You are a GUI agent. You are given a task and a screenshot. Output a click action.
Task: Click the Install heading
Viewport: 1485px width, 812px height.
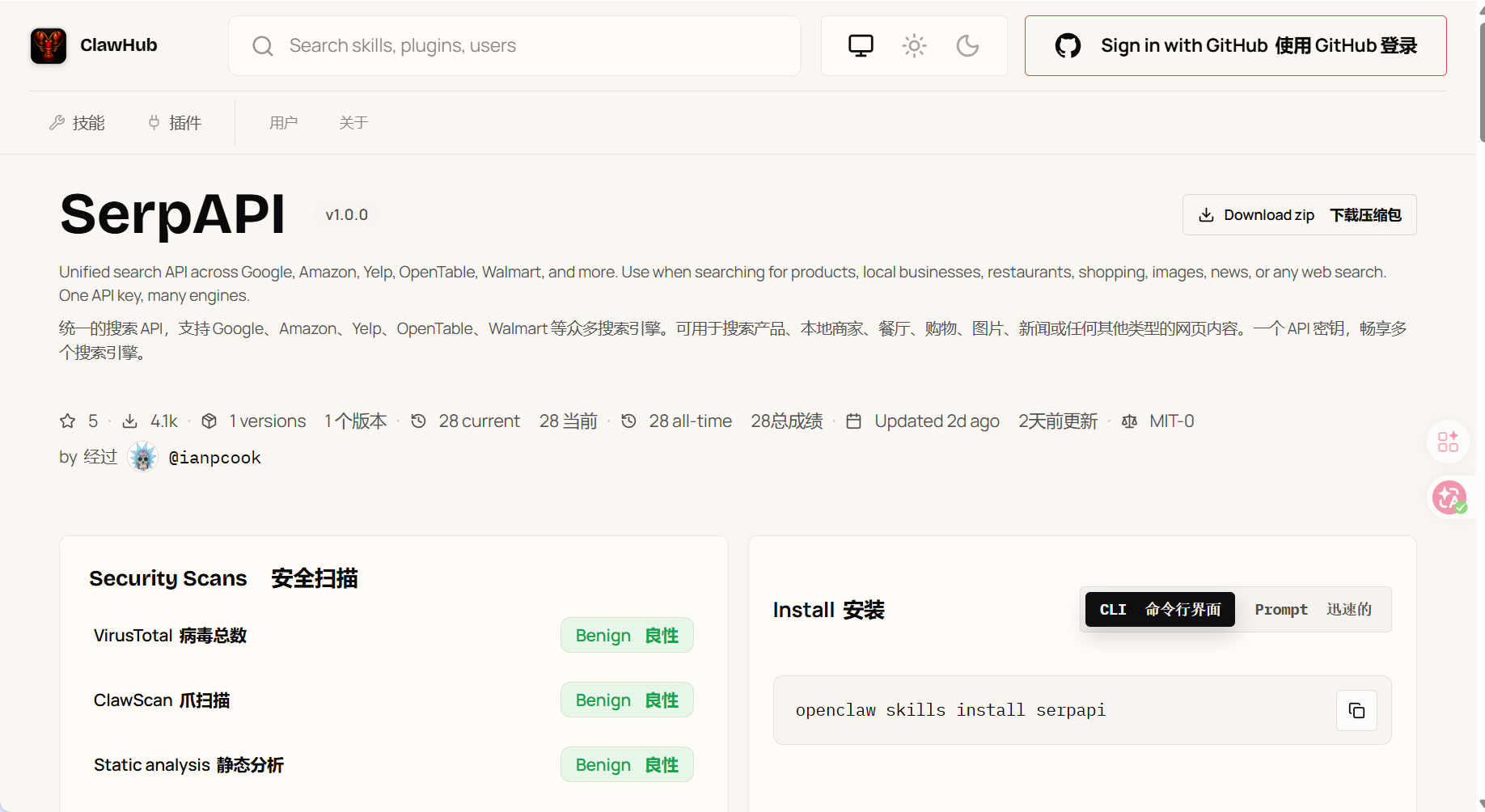803,610
